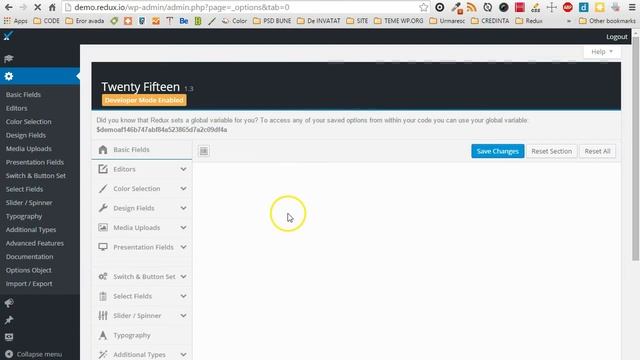The width and height of the screenshot is (640, 360).
Task: Expand the Media Uploads section chevron
Action: [183, 227]
